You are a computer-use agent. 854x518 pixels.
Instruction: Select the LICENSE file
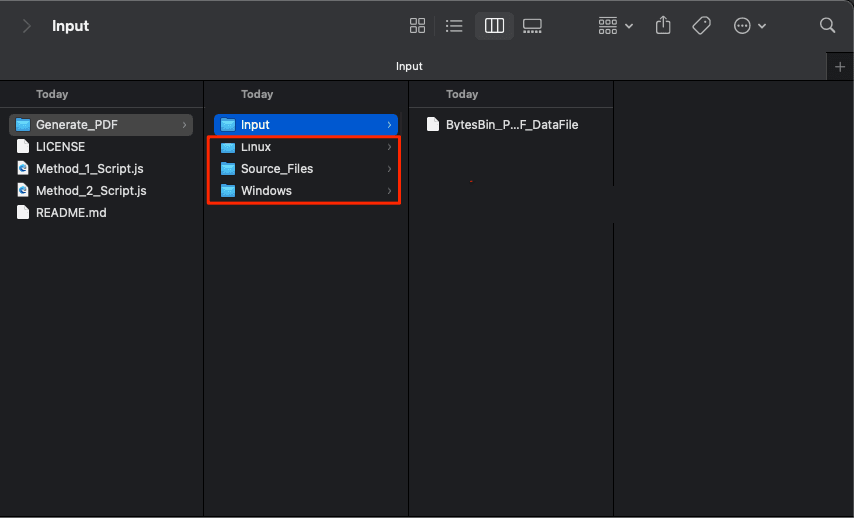tap(60, 147)
